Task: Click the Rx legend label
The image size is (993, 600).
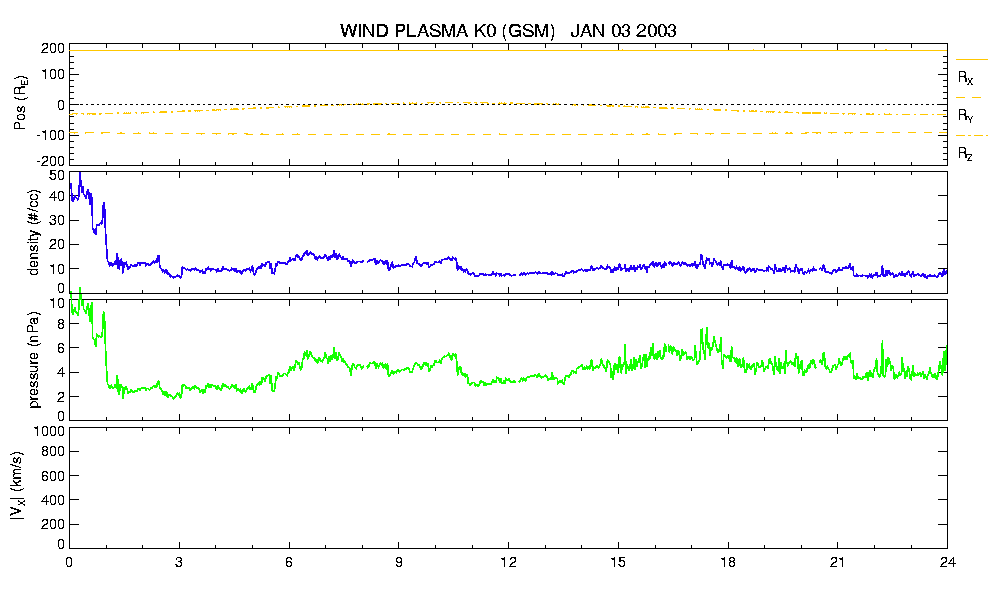Action: (965, 78)
